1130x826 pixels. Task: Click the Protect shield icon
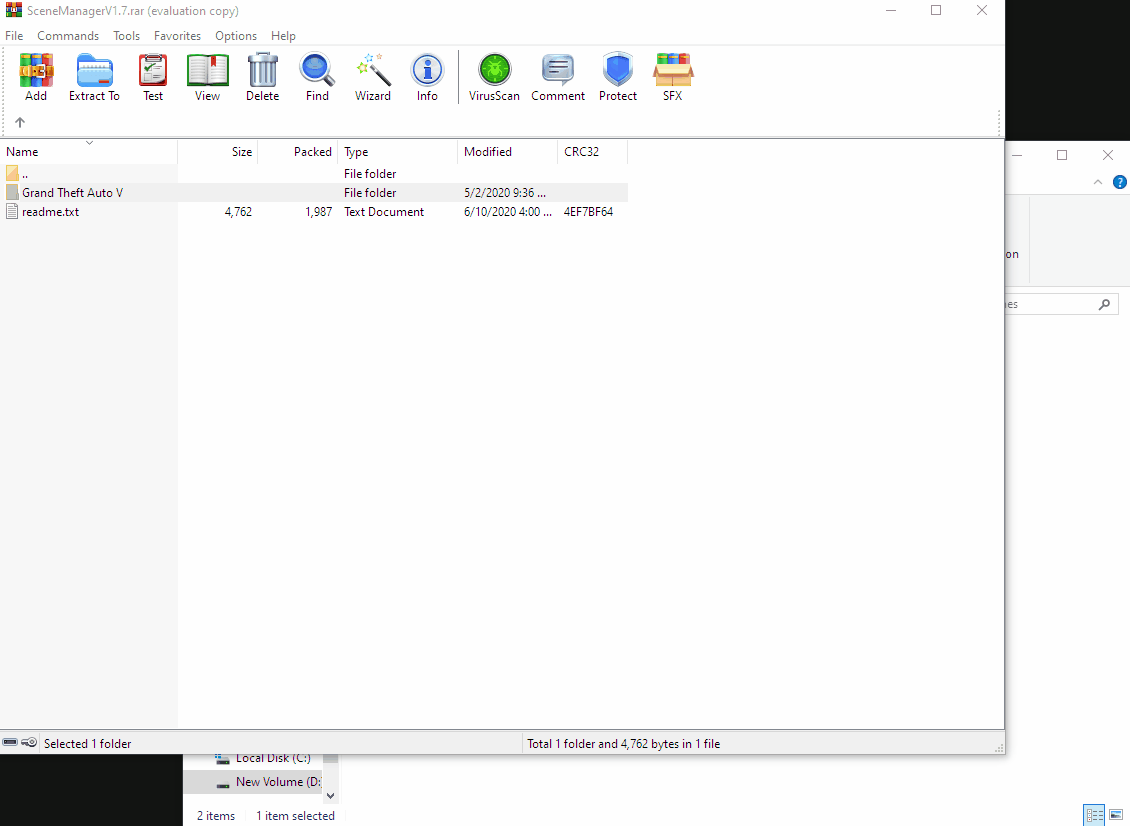click(618, 77)
